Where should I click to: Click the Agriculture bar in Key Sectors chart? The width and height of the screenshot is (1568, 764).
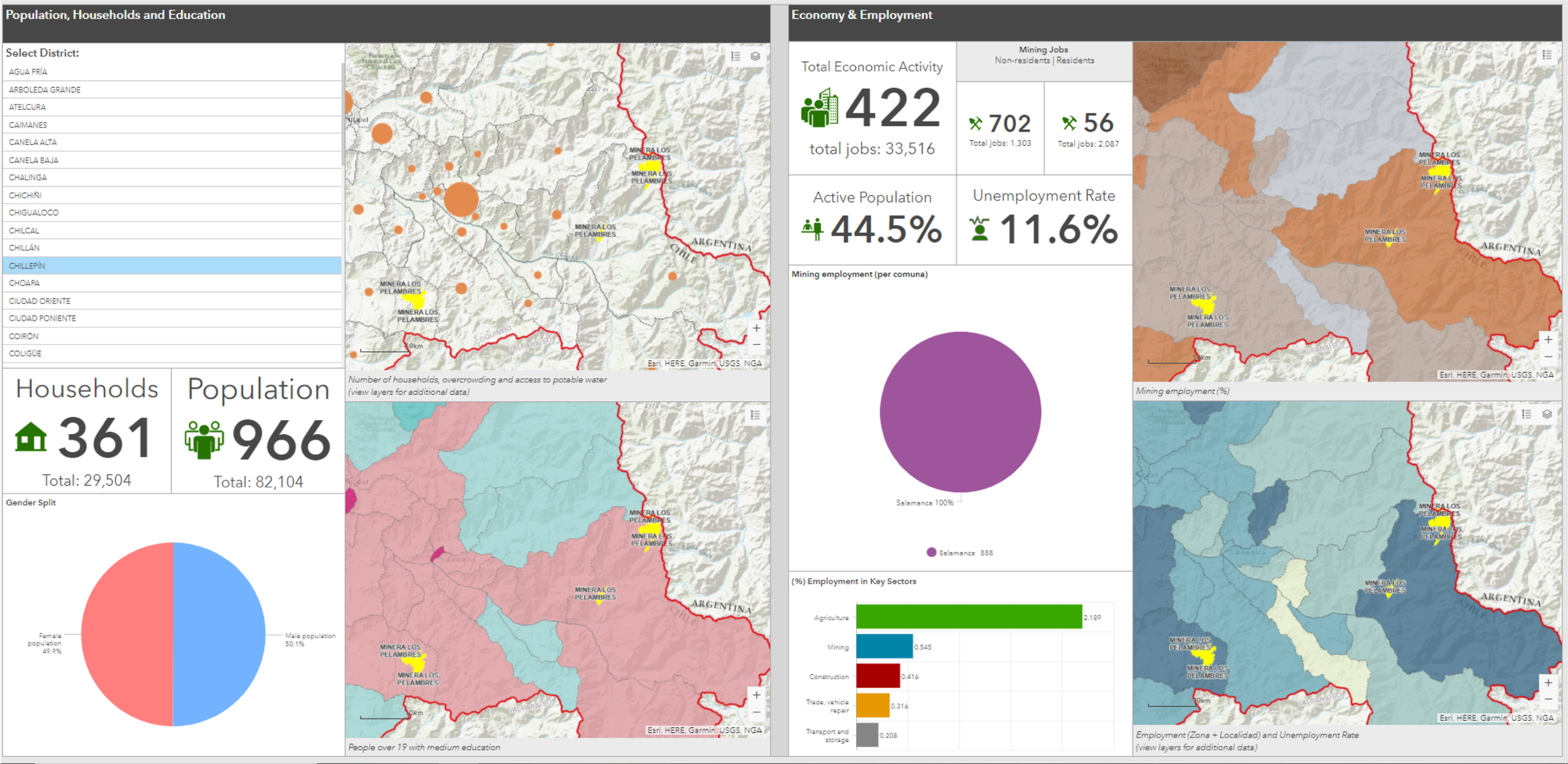pyautogui.click(x=964, y=617)
